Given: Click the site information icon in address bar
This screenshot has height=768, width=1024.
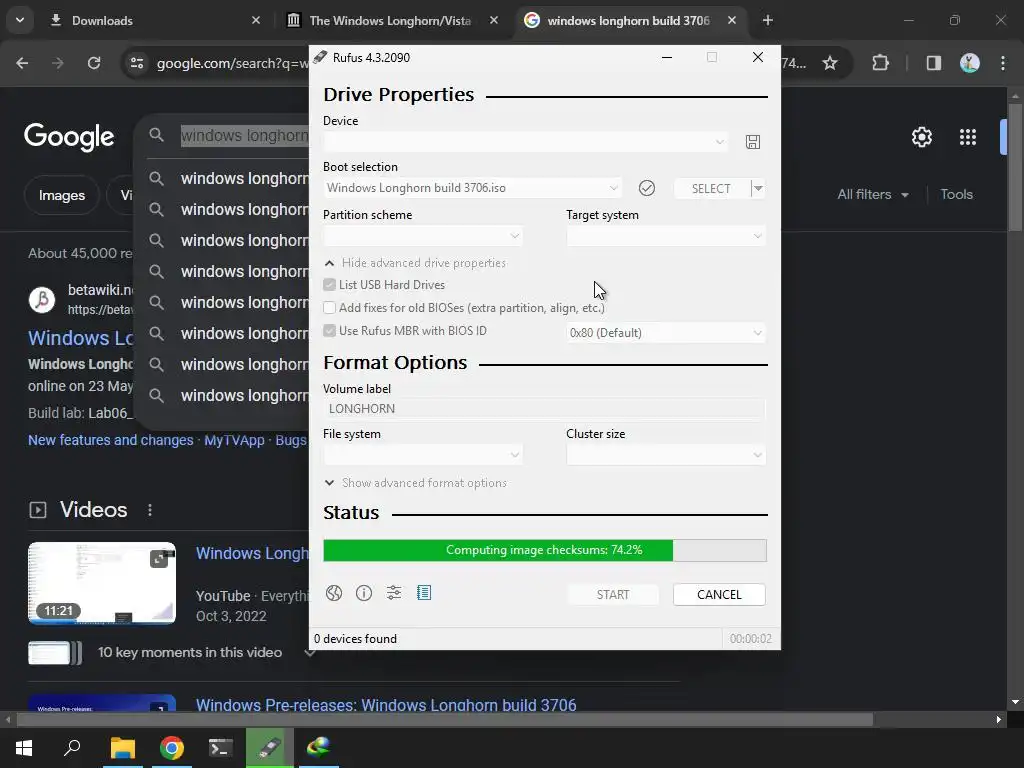Looking at the screenshot, I should pos(136,63).
